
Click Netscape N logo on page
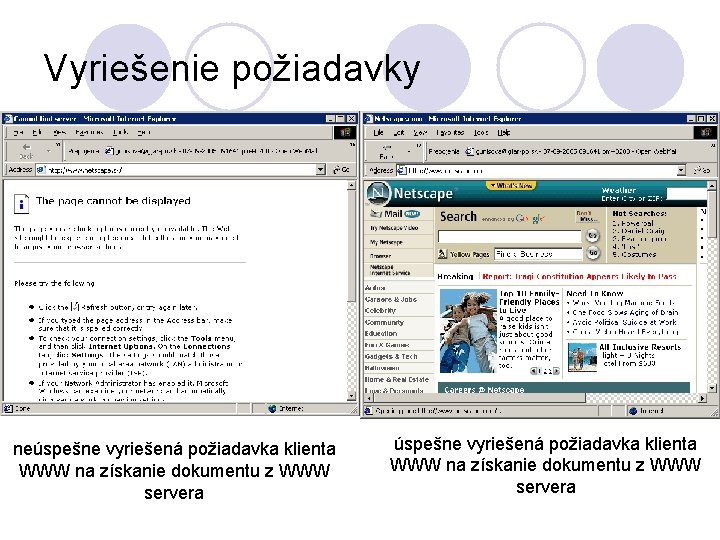[x=378, y=193]
